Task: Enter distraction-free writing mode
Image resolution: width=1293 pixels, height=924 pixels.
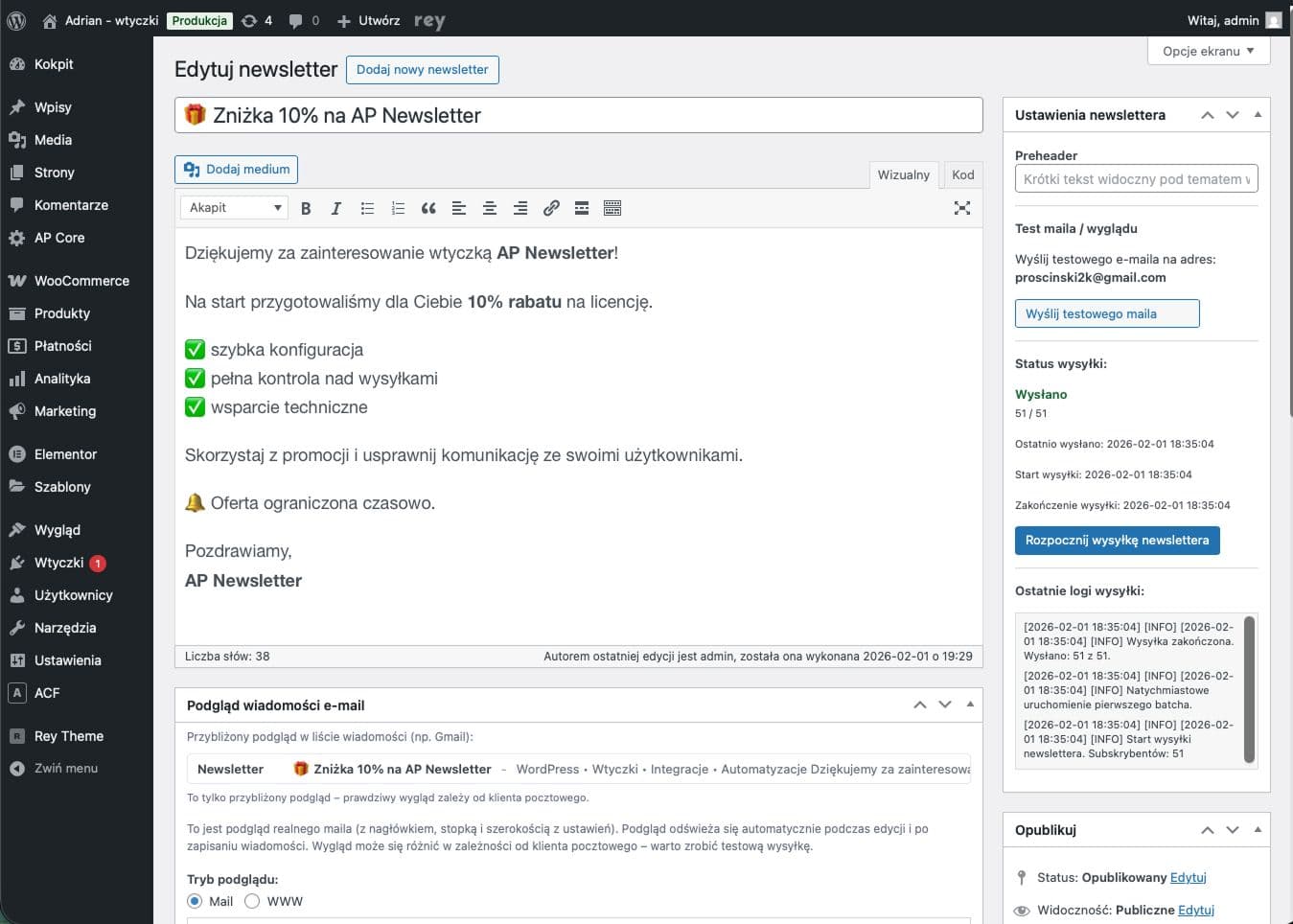Action: click(x=961, y=208)
